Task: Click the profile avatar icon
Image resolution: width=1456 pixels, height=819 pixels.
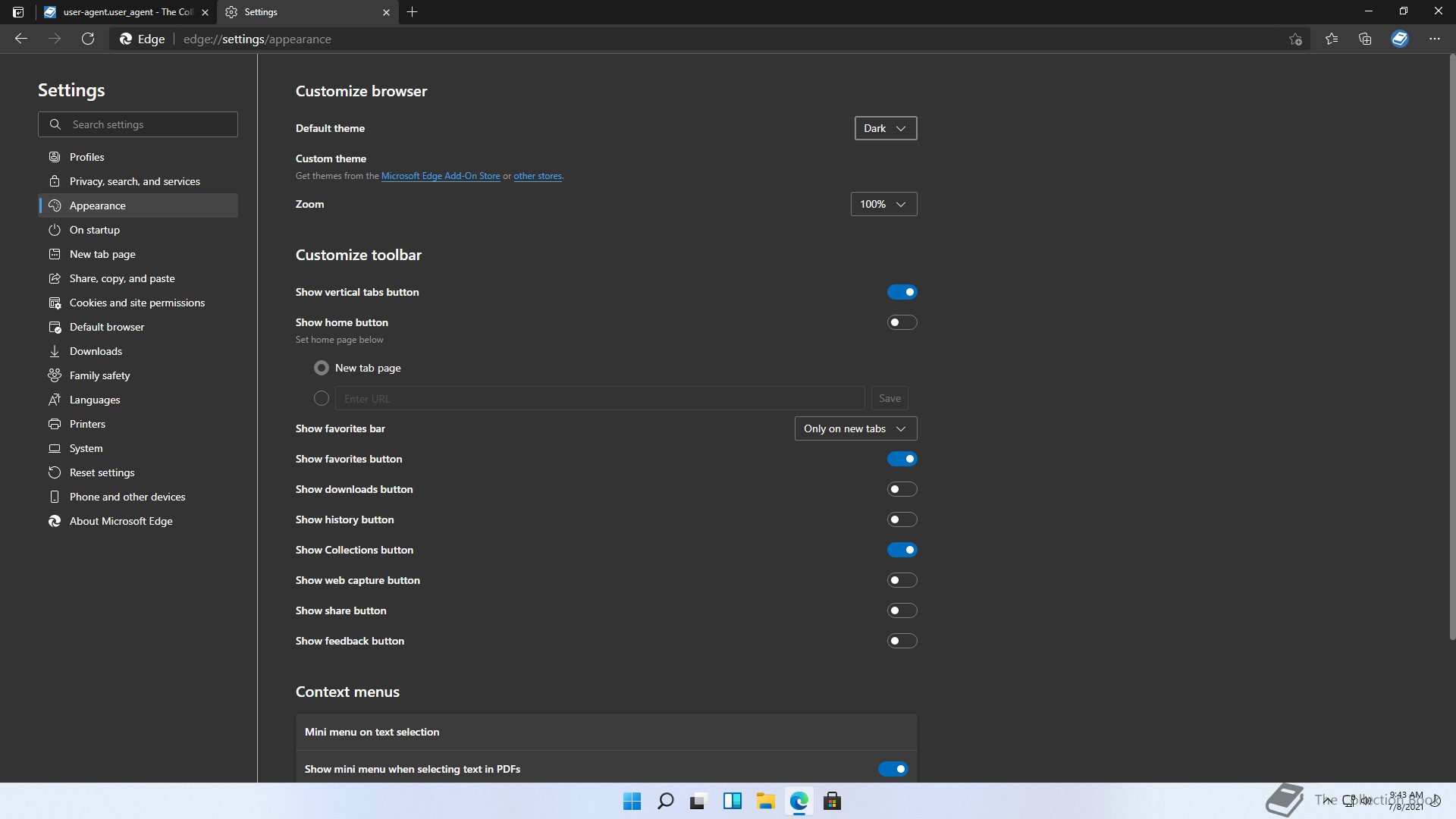Action: coord(1400,39)
